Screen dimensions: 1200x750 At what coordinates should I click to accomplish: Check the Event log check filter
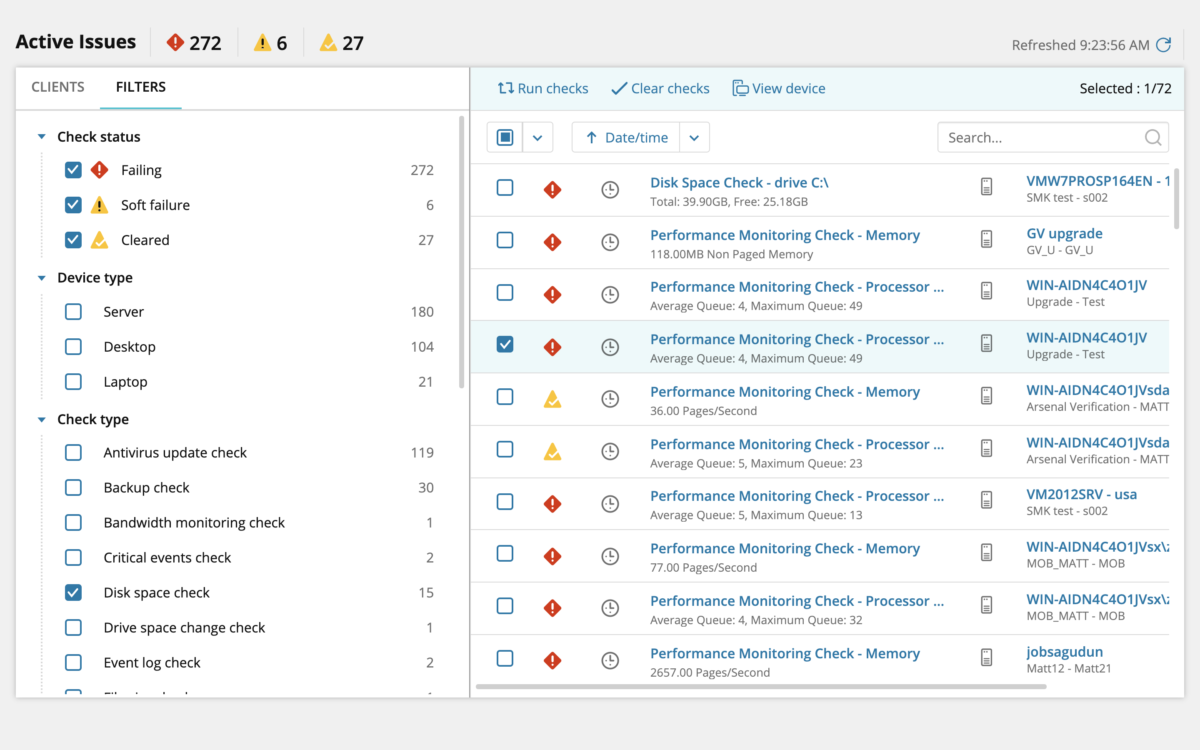(73, 663)
